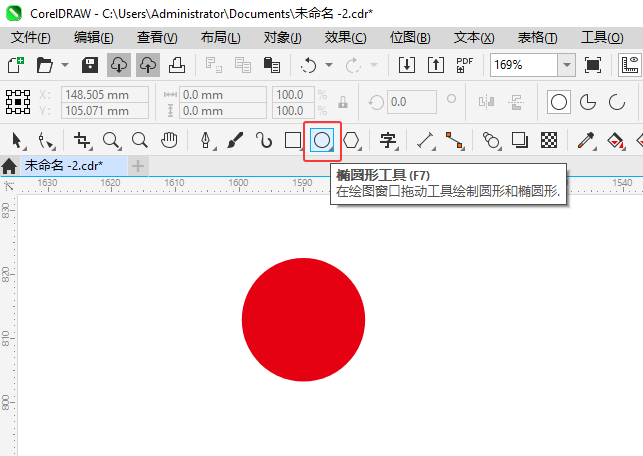The height and width of the screenshot is (456, 643).
Task: Save the document with floppy icon
Action: [89, 65]
